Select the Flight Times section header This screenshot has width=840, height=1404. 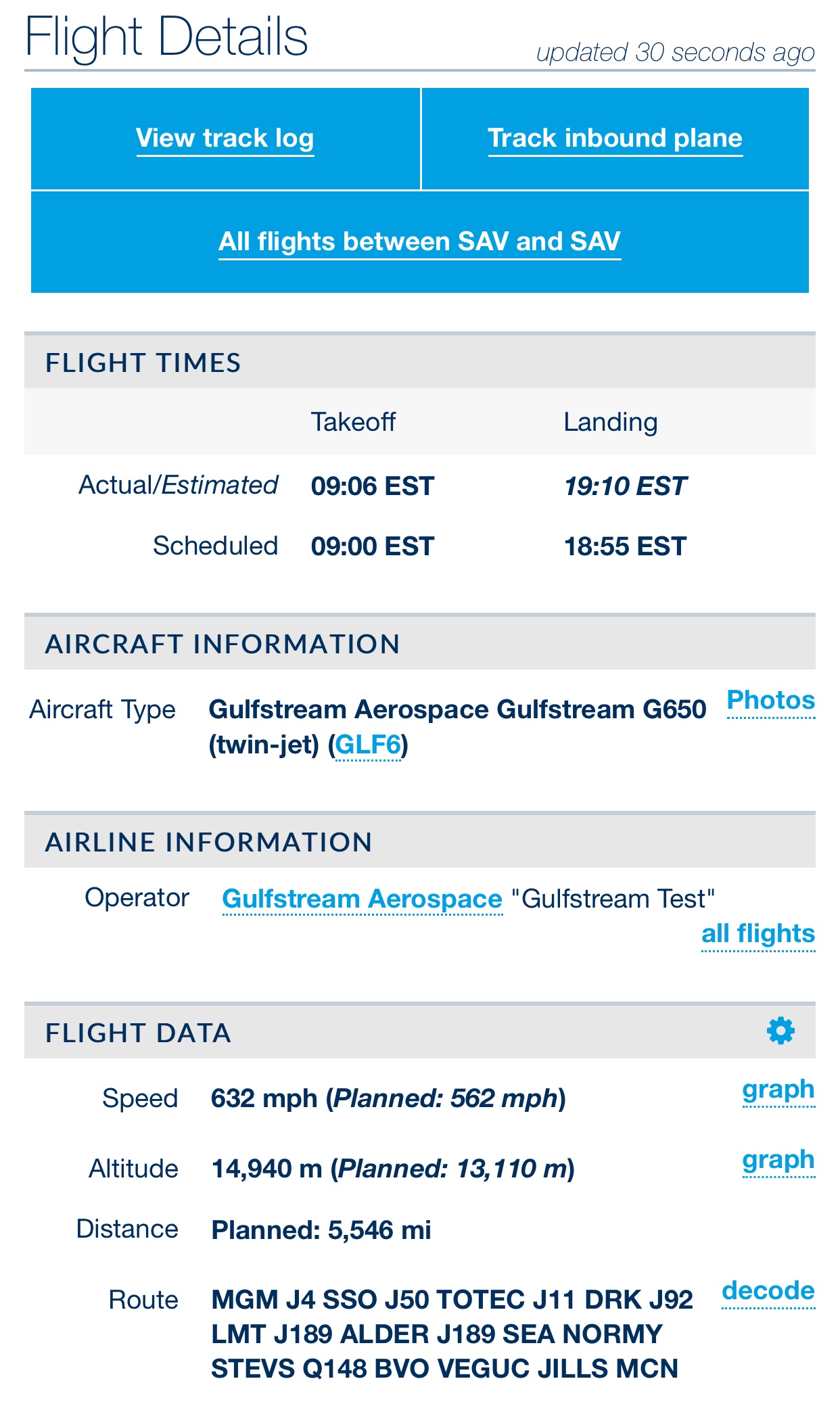420,362
